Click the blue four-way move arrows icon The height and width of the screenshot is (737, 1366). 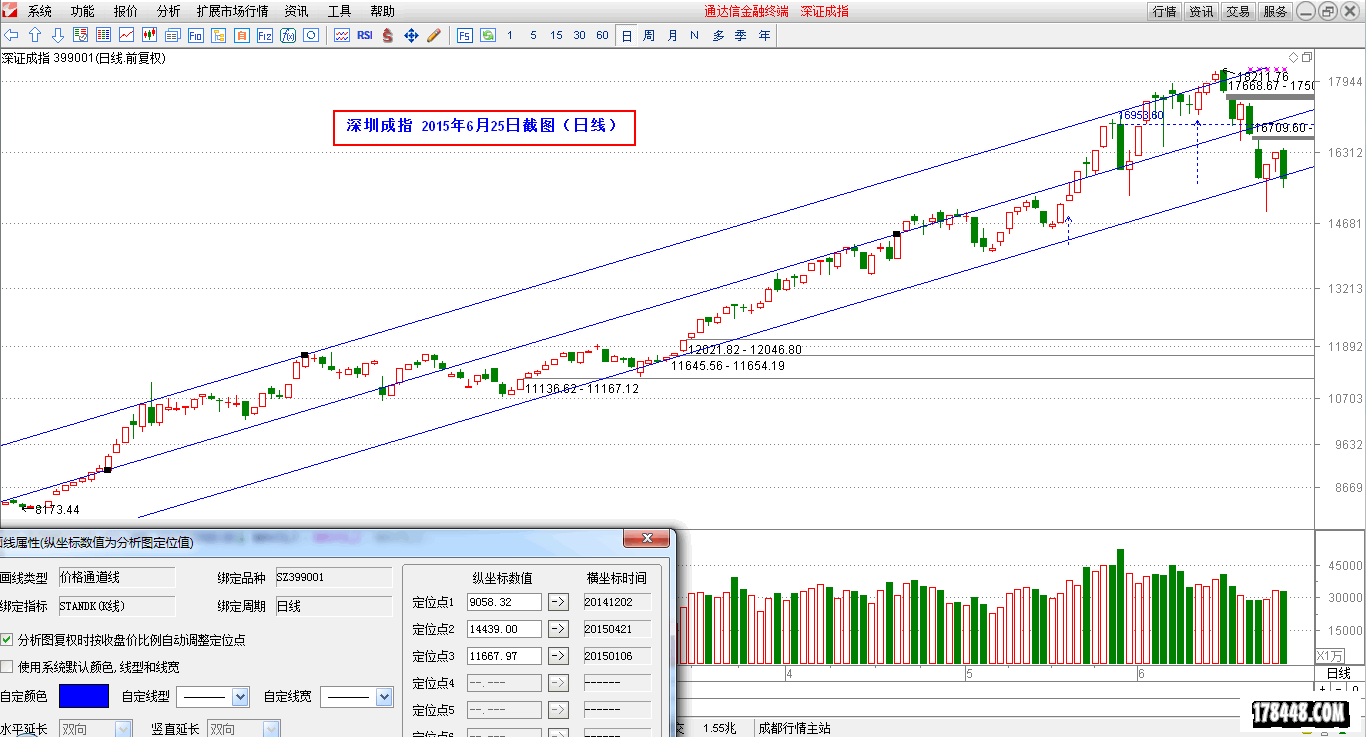point(411,35)
